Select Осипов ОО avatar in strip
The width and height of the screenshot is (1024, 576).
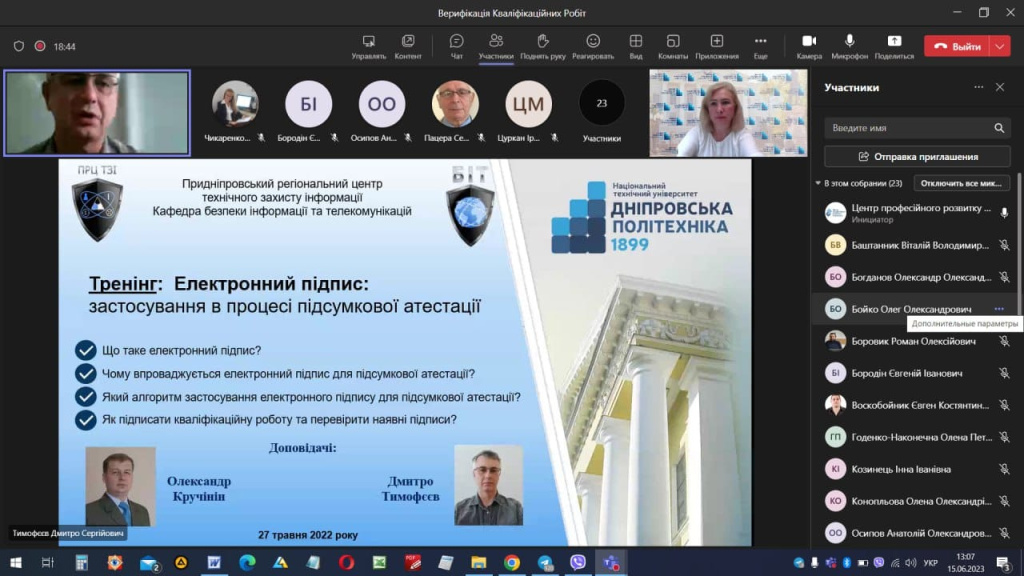click(x=381, y=103)
